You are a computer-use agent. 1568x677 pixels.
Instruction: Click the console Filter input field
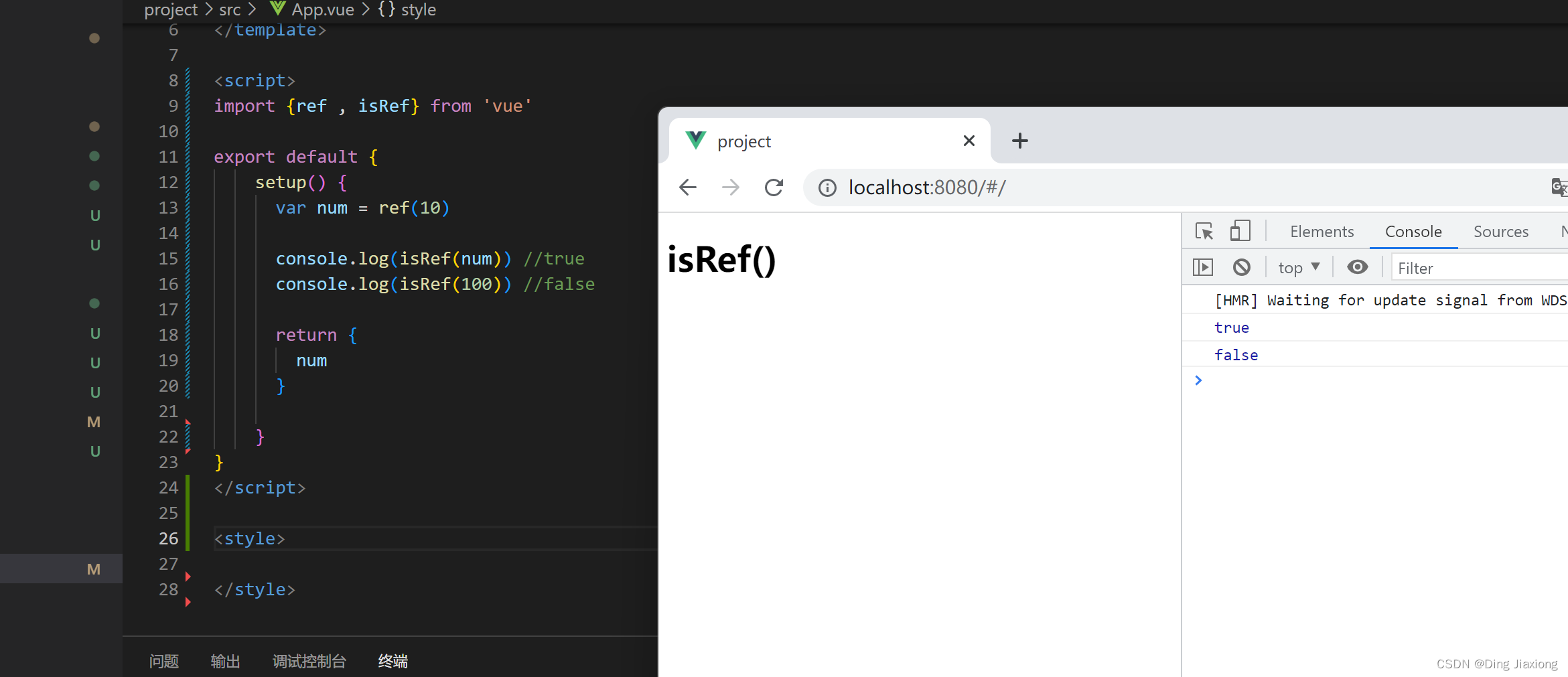point(1480,268)
